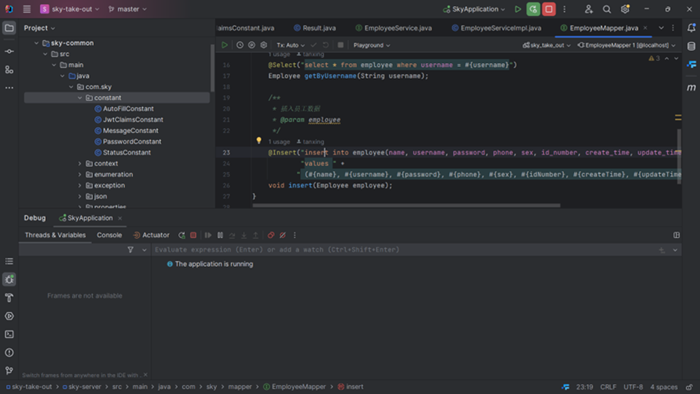Open the Build hammer tool window
Image resolution: width=700 pixels, height=394 pixels.
tap(9, 298)
